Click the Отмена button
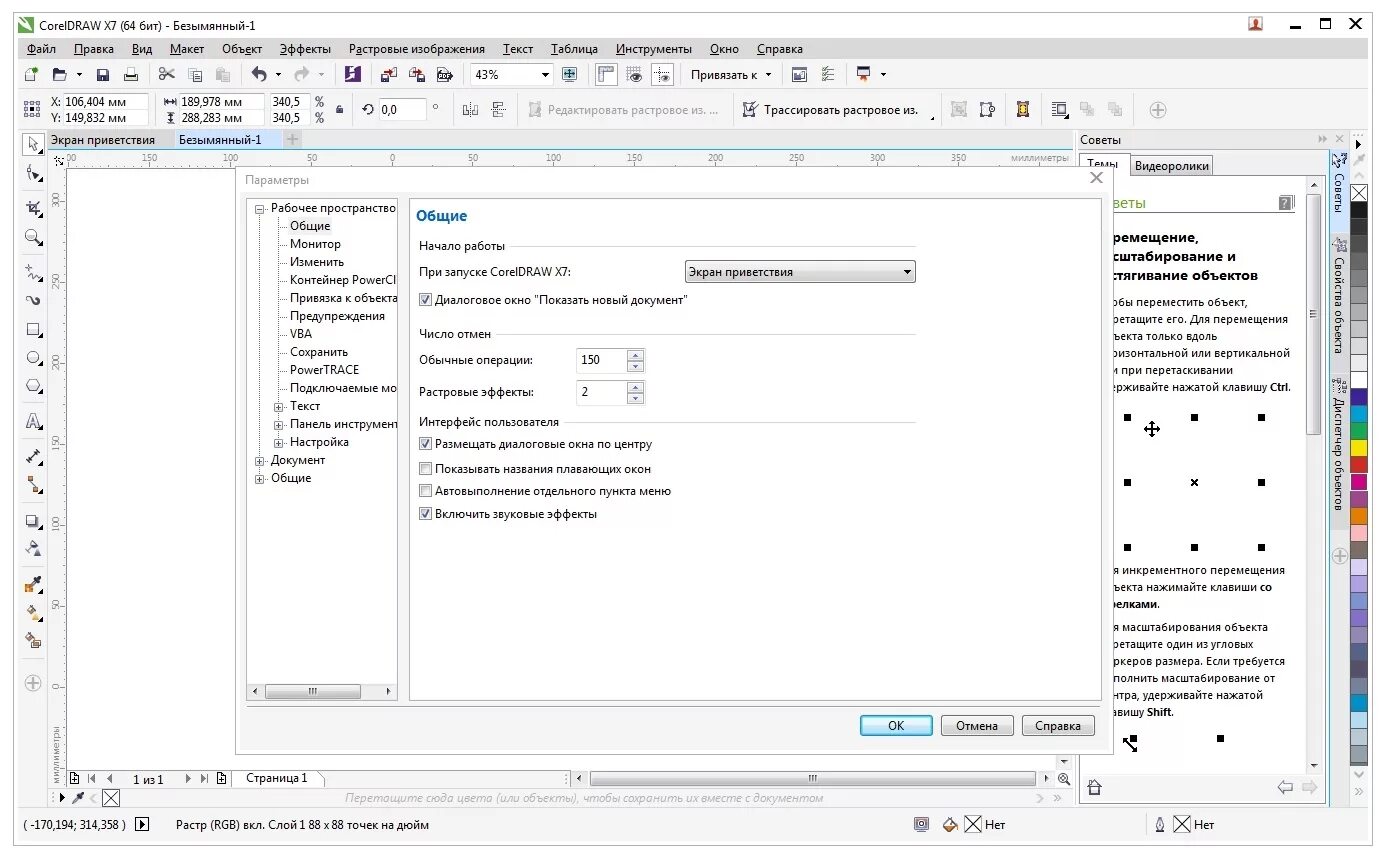 pos(977,726)
